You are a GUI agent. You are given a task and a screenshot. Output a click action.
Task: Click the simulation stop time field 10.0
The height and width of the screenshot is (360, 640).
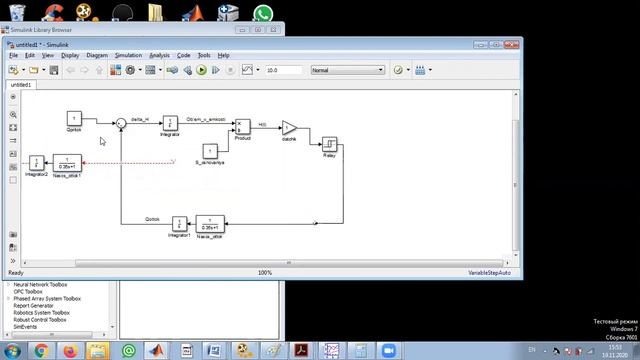[x=284, y=70]
